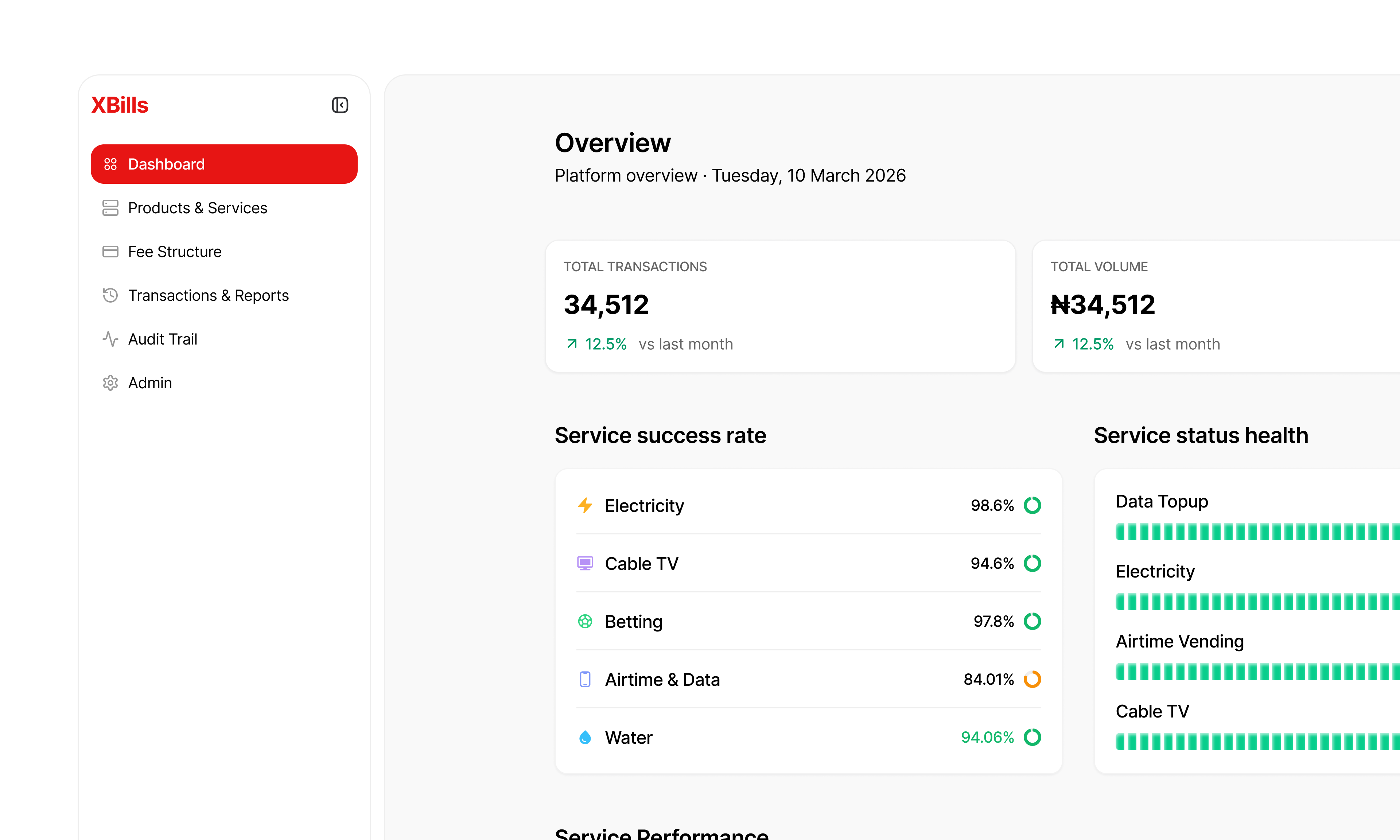Click the Fee Structure card icon
The image size is (1400, 840).
pos(110,251)
